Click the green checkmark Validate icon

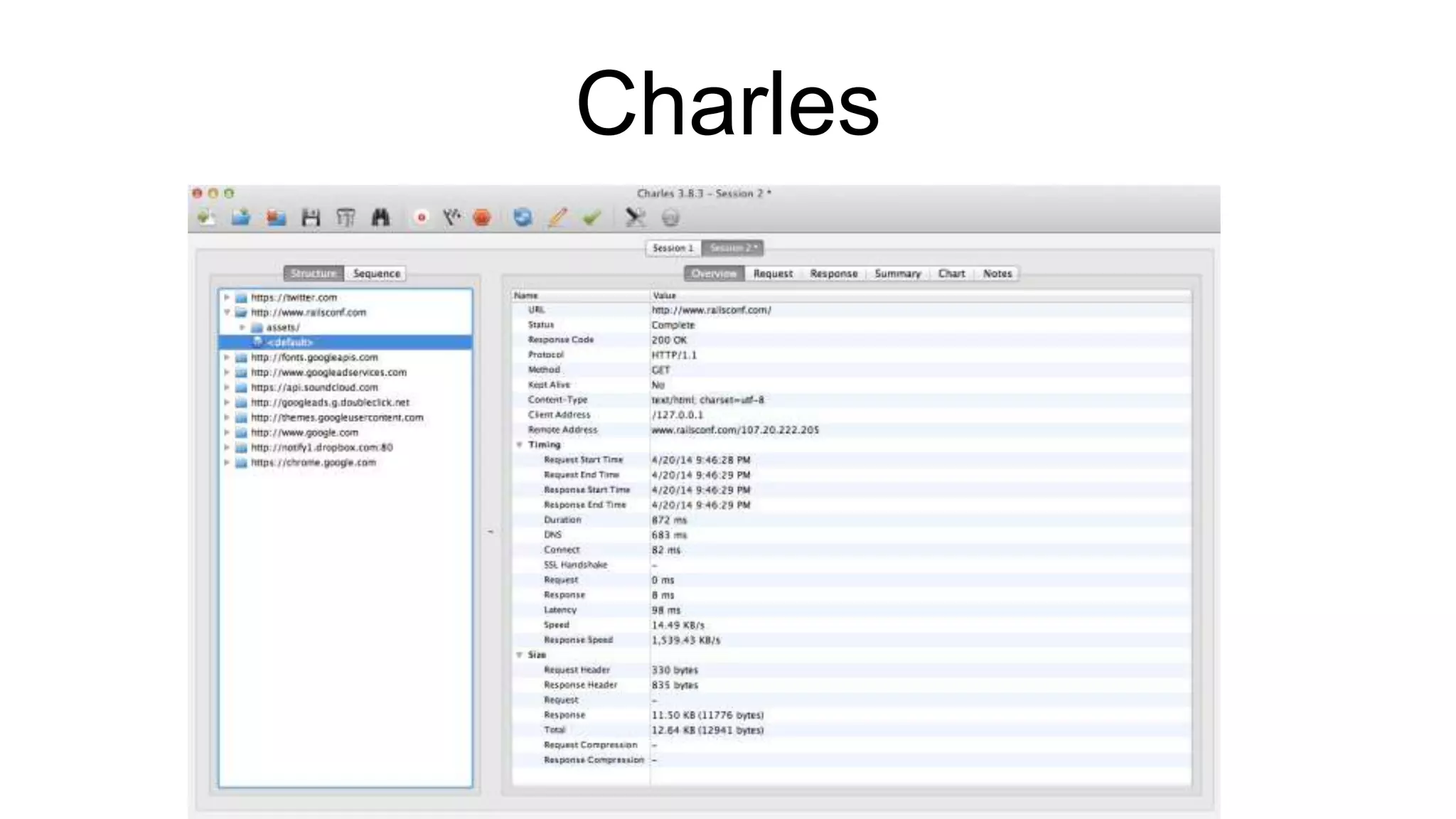click(591, 218)
